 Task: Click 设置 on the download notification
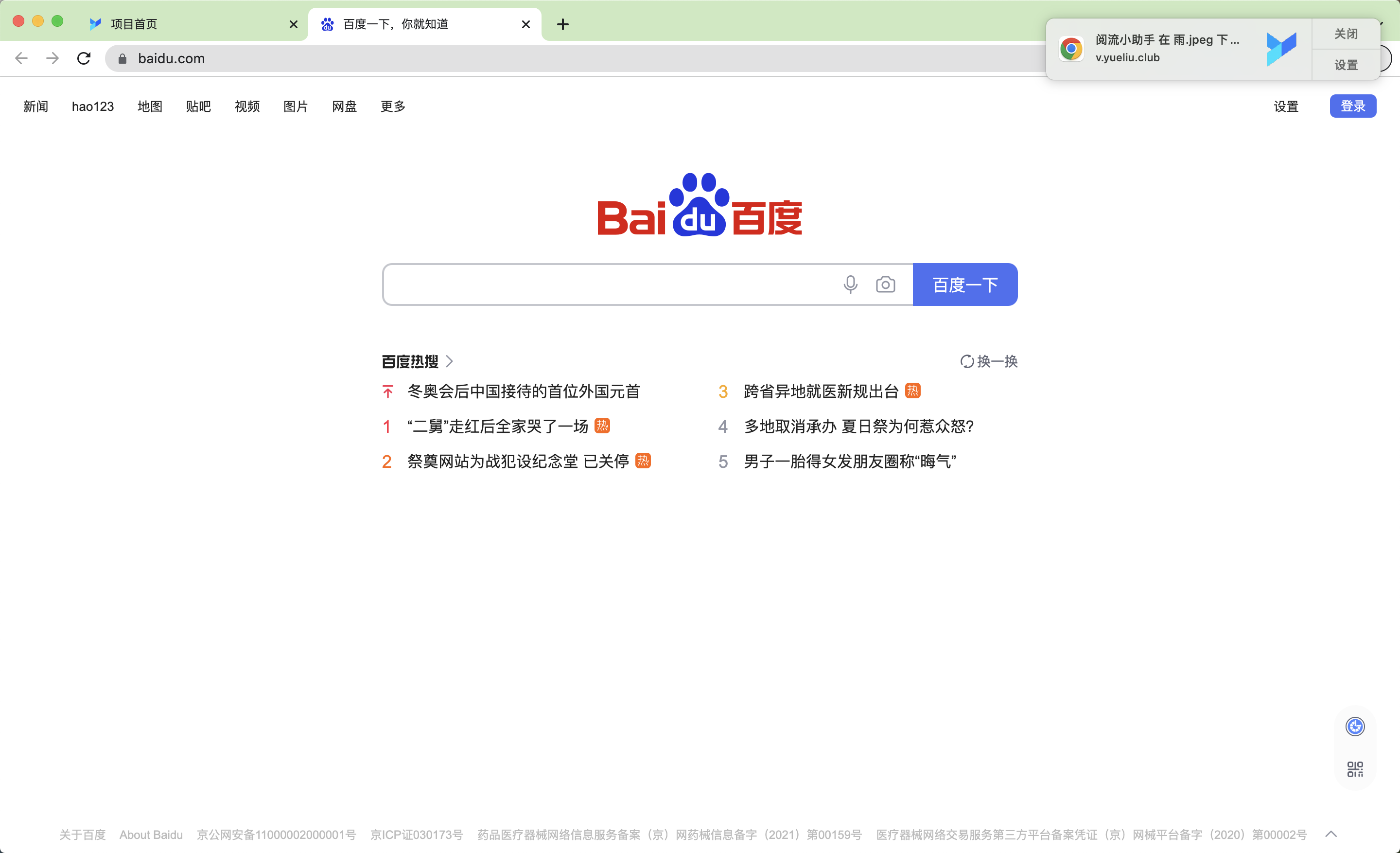(1346, 65)
